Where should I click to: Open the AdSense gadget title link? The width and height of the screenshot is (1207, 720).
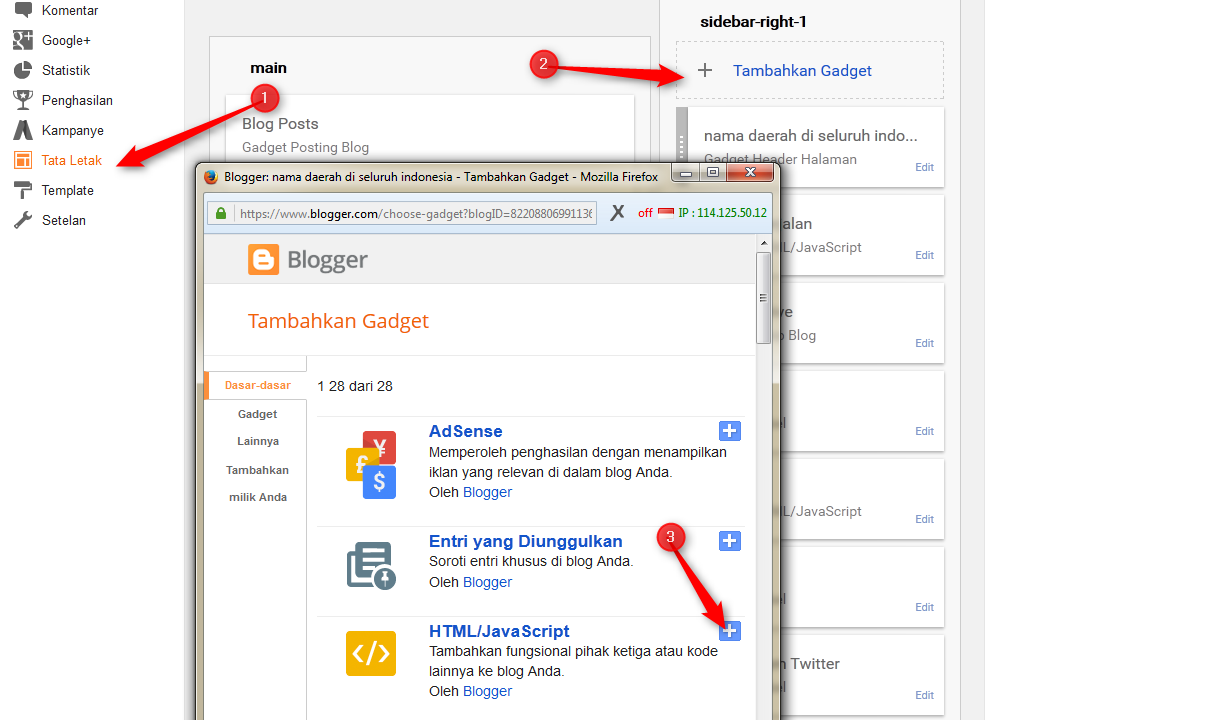tap(467, 431)
